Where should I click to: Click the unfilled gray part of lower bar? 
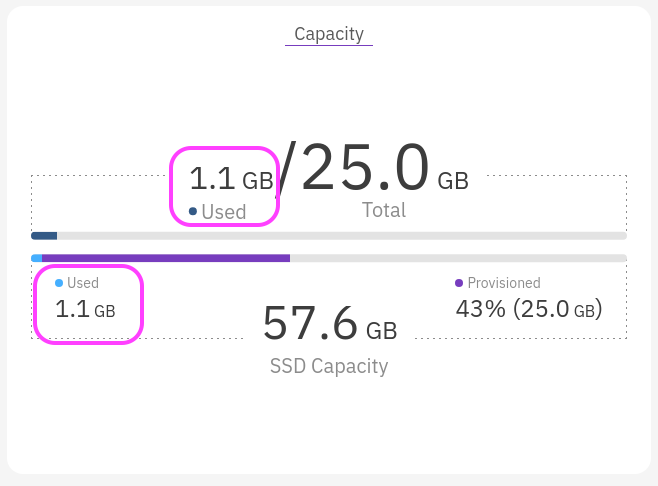click(x=458, y=258)
